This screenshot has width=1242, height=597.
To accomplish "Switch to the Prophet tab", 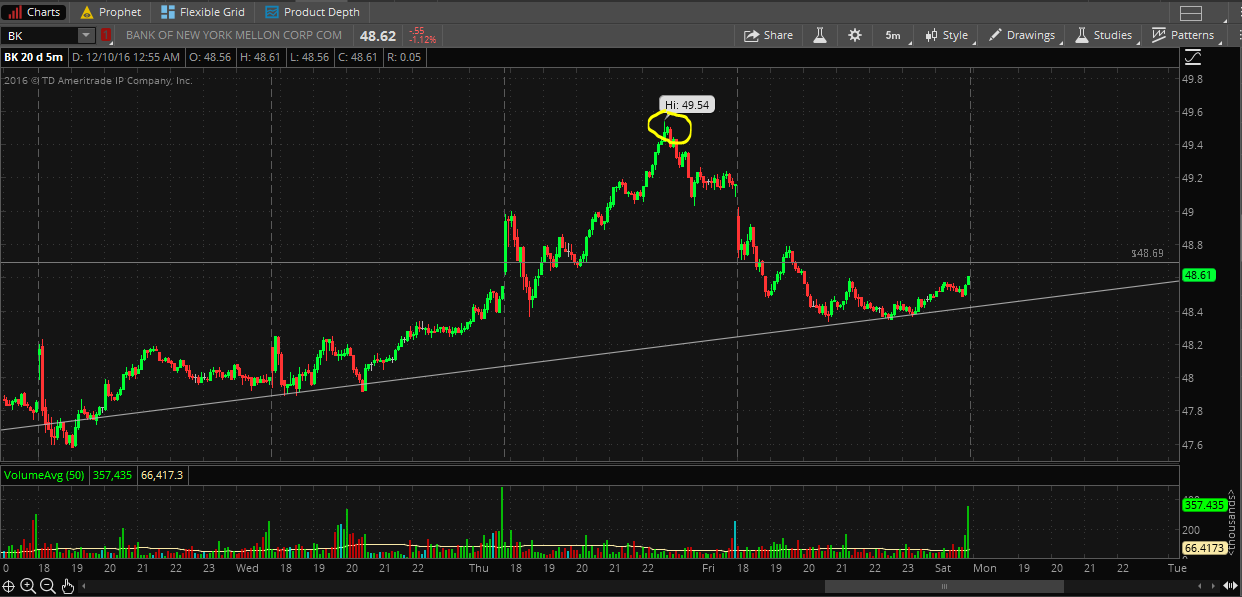I will click(x=111, y=12).
